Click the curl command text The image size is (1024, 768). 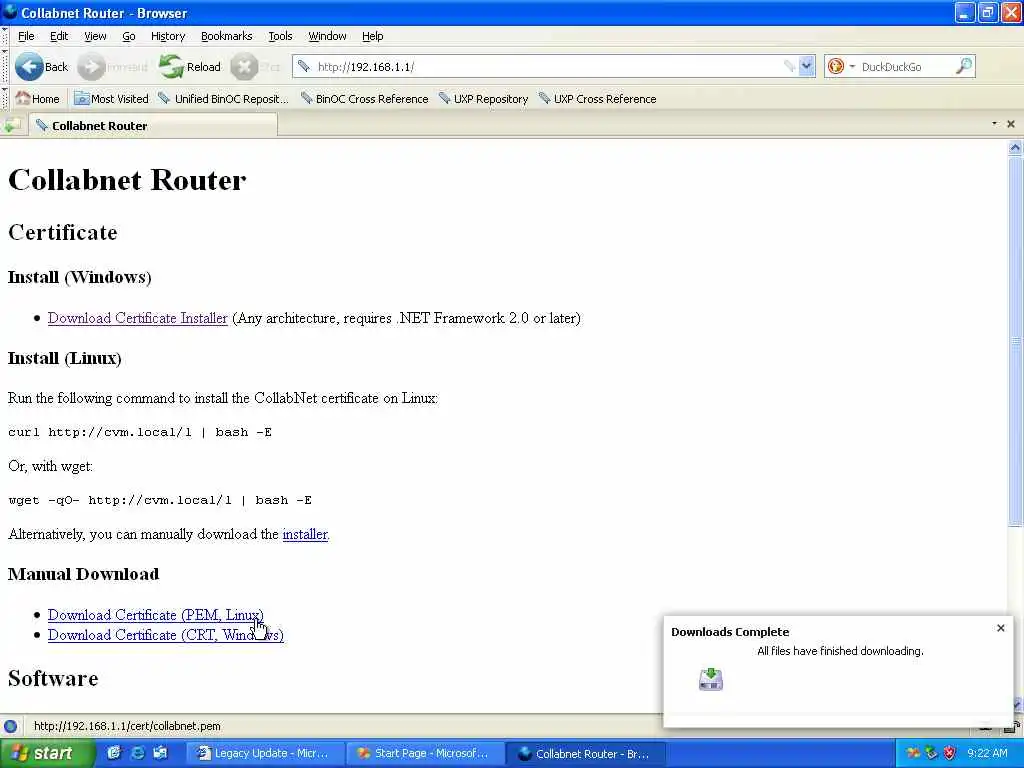pyautogui.click(x=140, y=432)
